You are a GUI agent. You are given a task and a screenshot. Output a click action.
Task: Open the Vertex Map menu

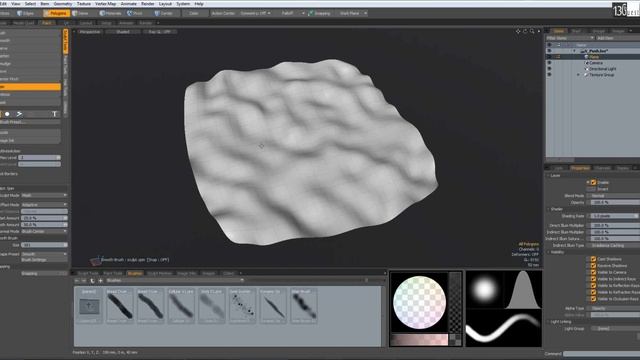[106, 4]
